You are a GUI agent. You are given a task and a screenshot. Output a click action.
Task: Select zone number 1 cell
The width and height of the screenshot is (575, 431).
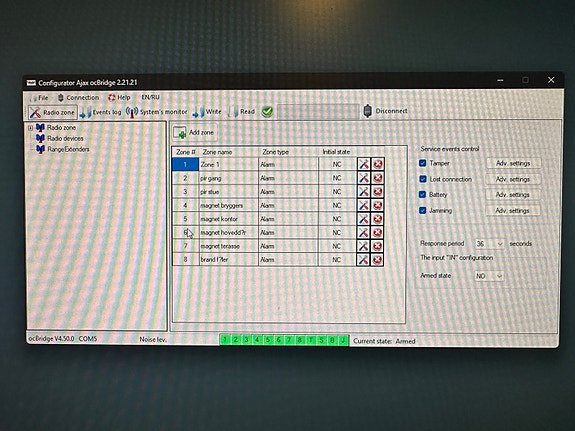tap(185, 164)
